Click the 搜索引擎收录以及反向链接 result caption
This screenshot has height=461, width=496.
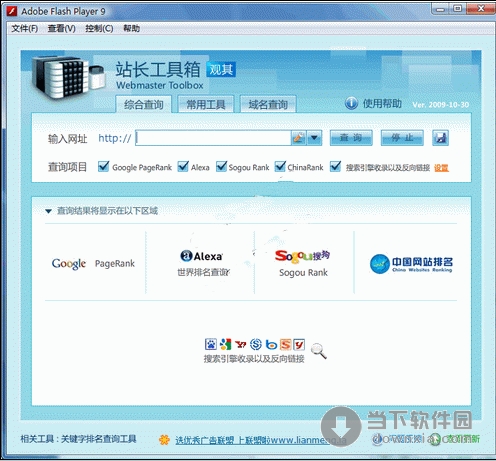tap(254, 359)
